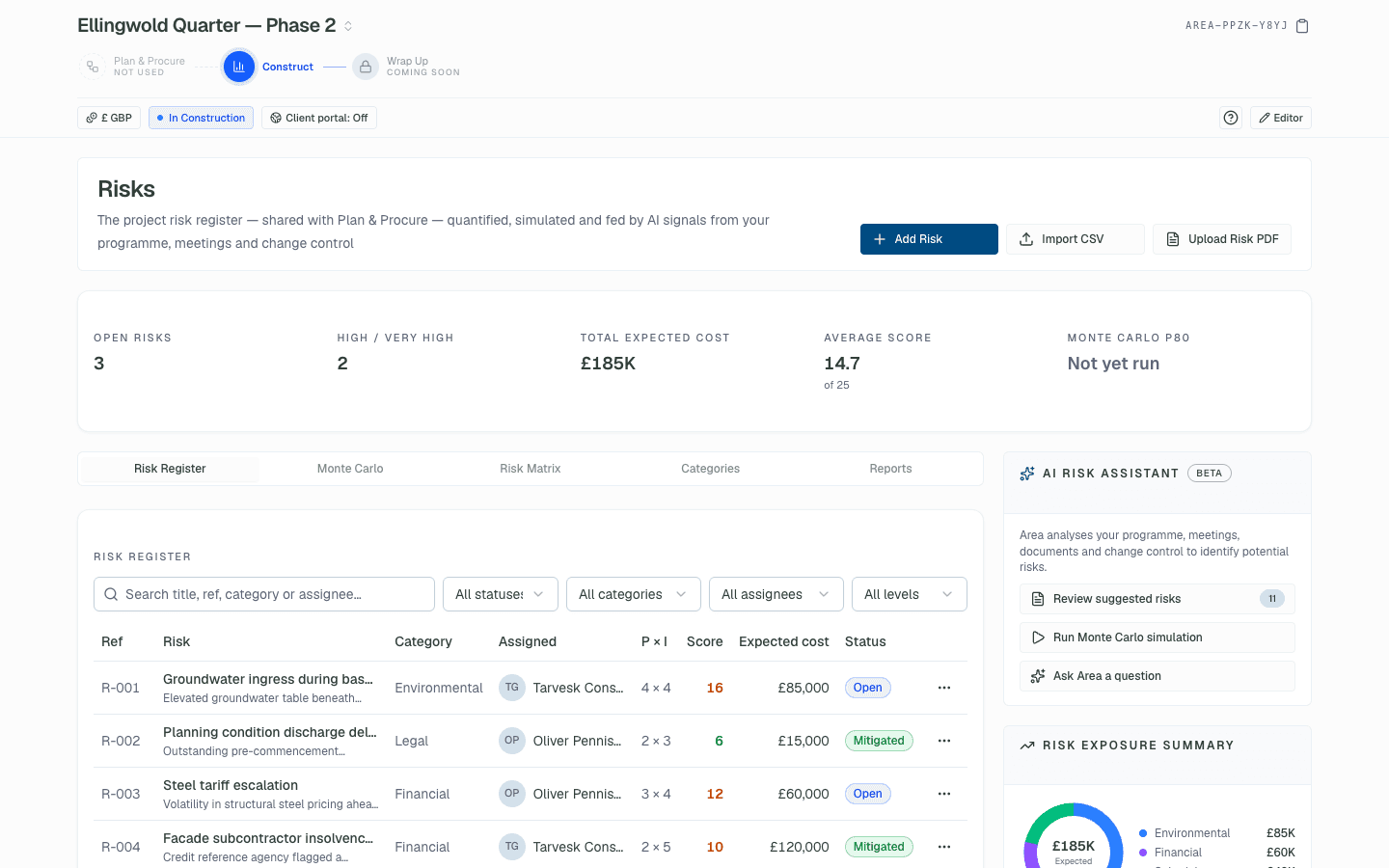Sort by the Category column header
1389x868 pixels.
422,641
